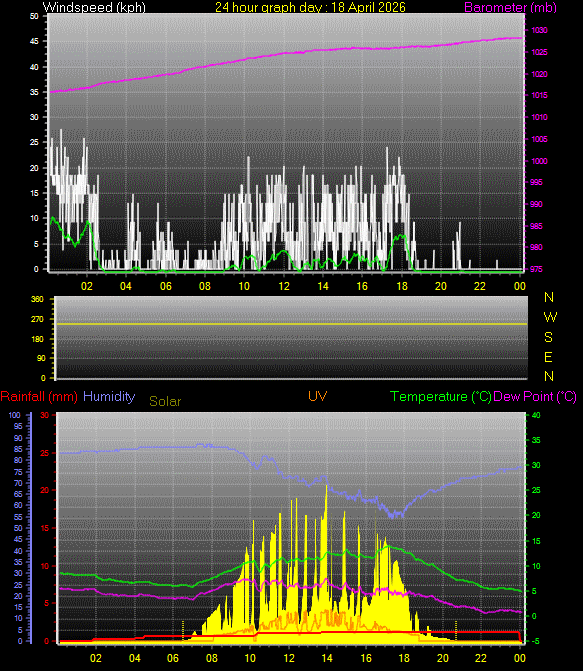Click the '45' windspeed axis value
This screenshot has width=583, height=671.
coord(34,42)
